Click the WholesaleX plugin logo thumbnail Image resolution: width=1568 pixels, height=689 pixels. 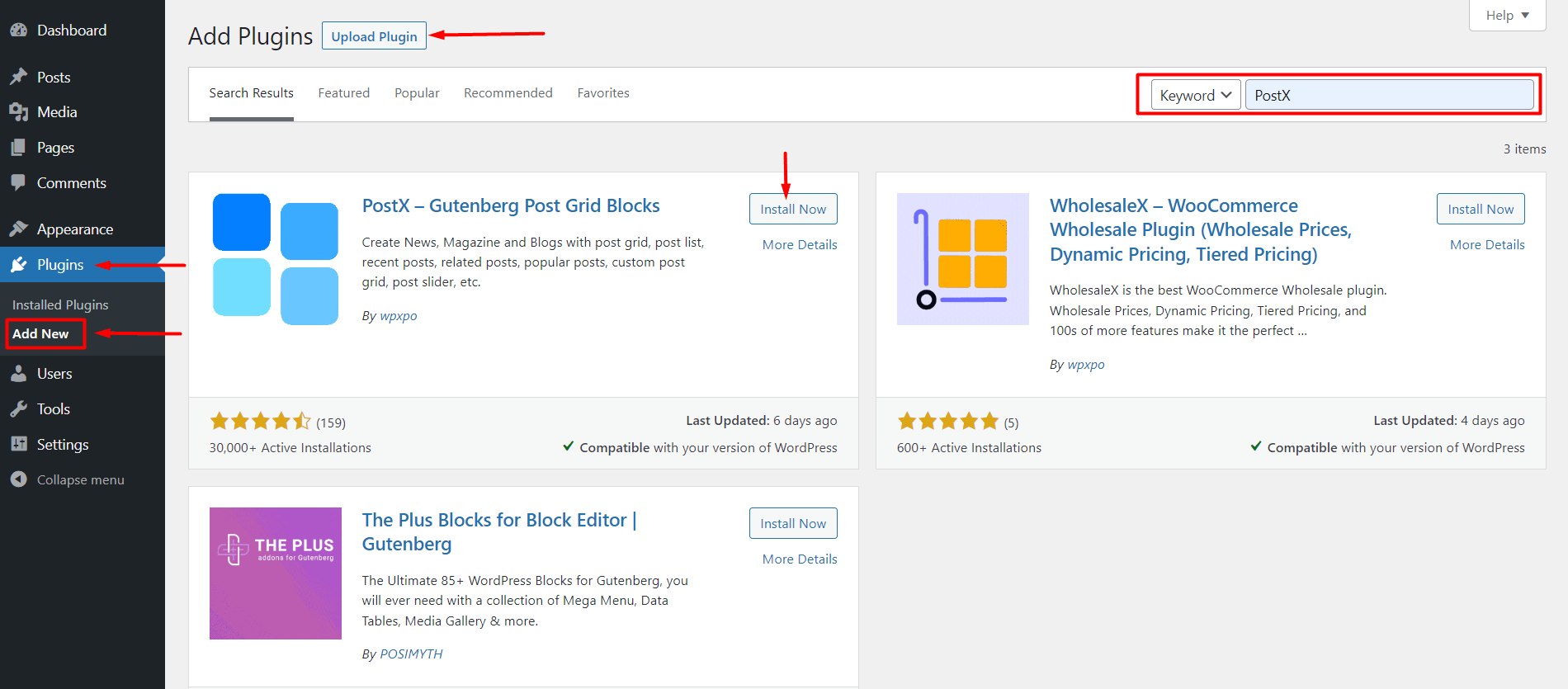pos(963,259)
